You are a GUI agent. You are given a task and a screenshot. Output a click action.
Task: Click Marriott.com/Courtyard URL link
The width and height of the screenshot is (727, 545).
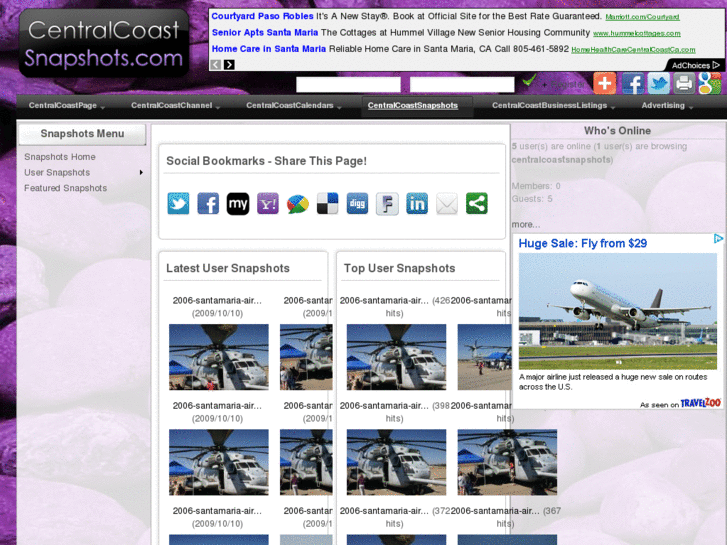[x=642, y=17]
